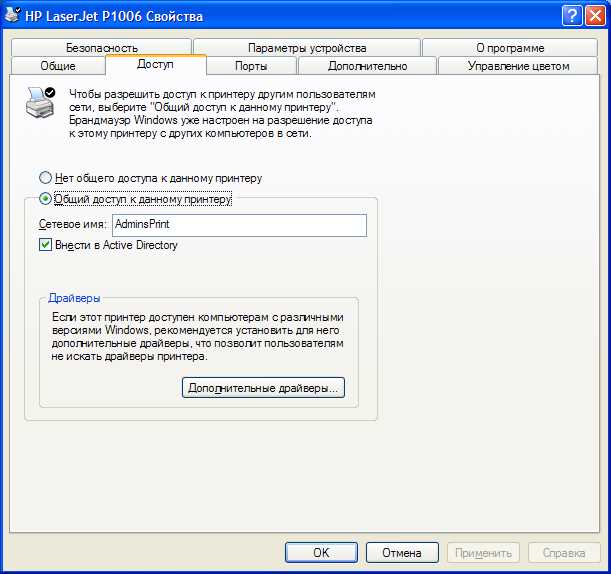Close the HP LaserJet P1006 properties dialog
The width and height of the screenshot is (611, 574).
(x=595, y=16)
